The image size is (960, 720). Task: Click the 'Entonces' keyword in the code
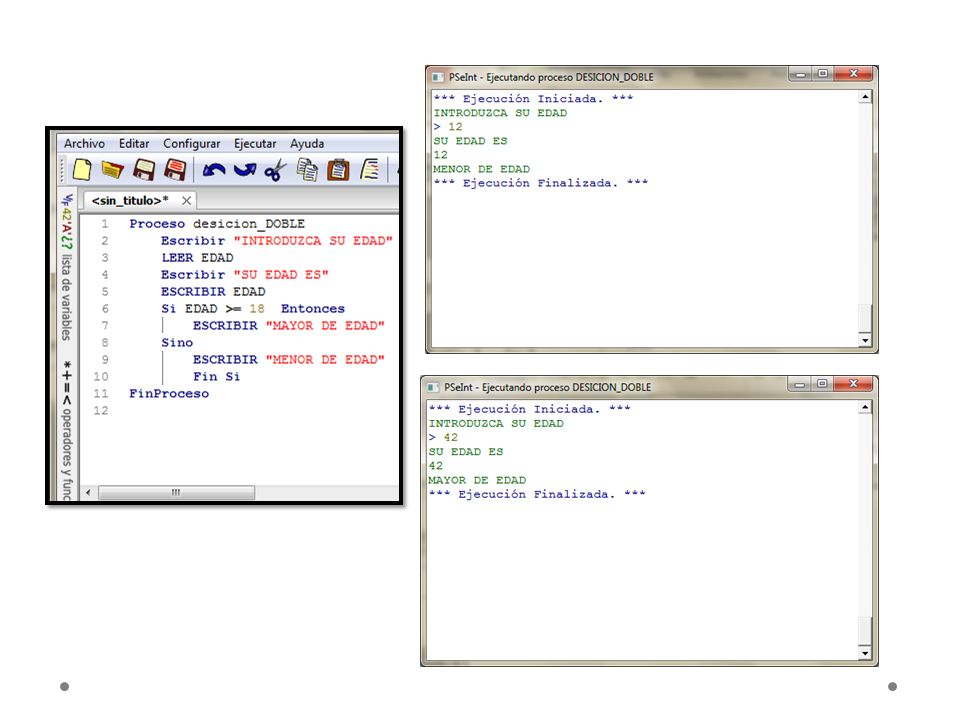point(313,309)
